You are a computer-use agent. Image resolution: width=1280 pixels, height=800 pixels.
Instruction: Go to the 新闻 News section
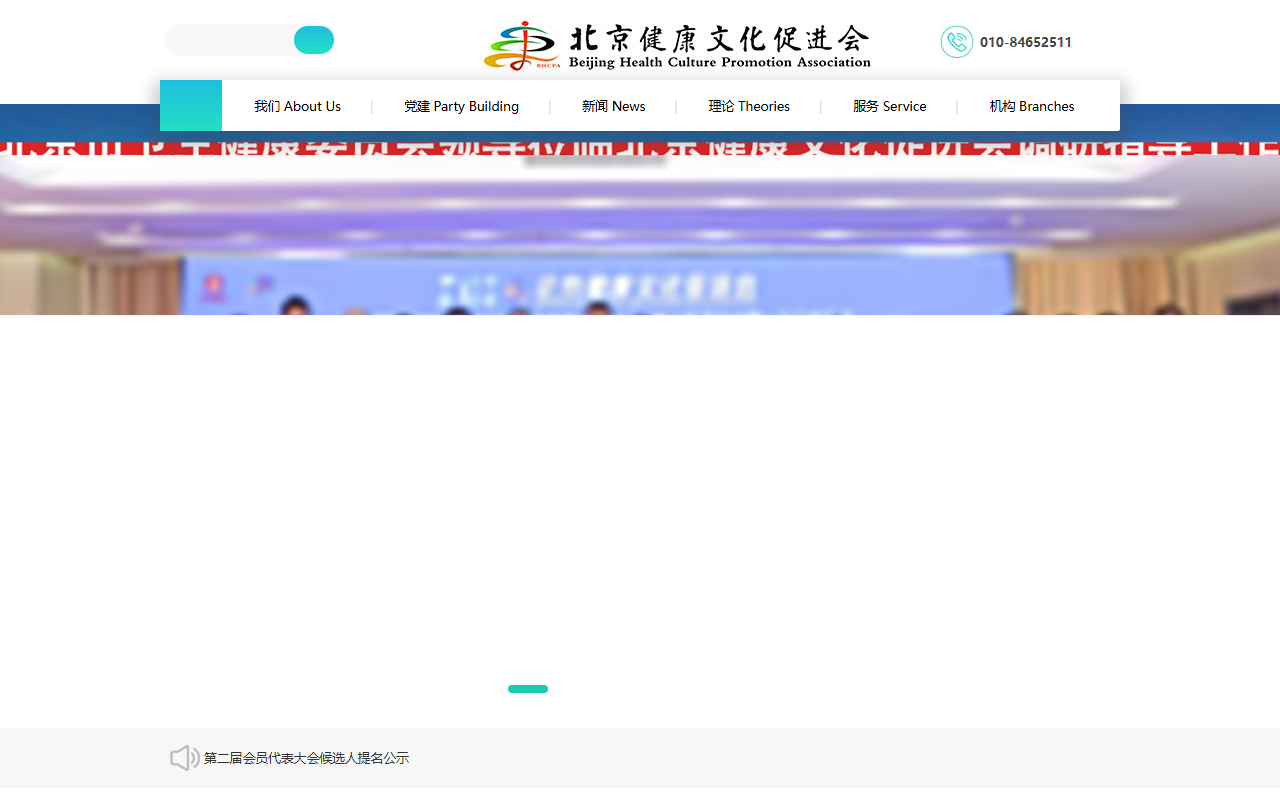[x=614, y=106]
